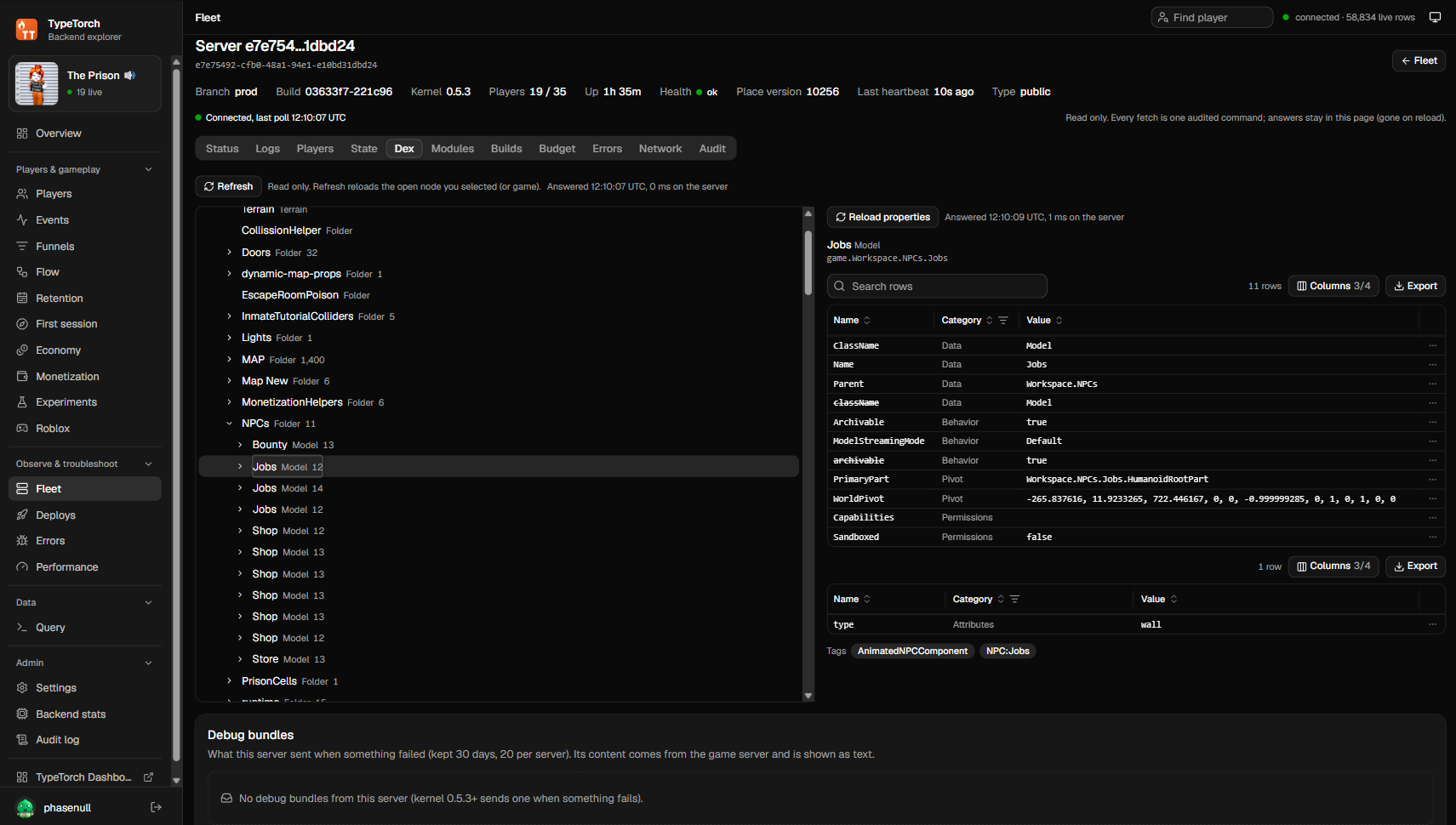Go back using the Fleet button
This screenshot has height=825, width=1456.
pyautogui.click(x=1419, y=60)
